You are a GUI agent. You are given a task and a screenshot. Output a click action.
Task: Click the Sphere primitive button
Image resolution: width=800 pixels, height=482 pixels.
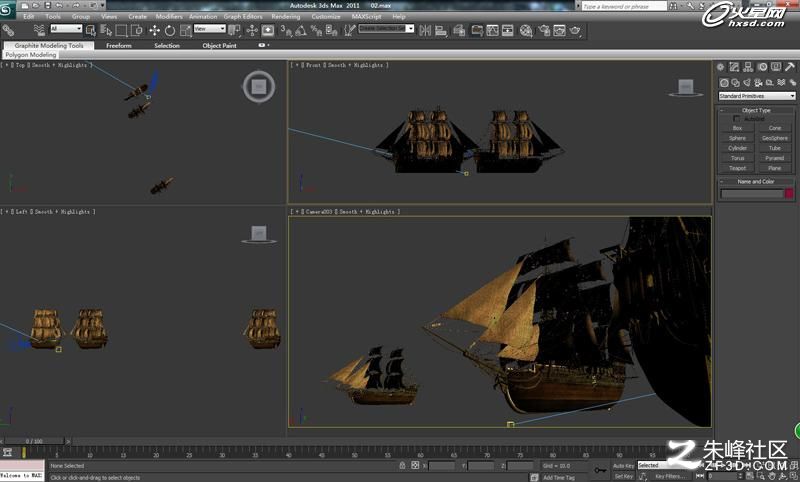[738, 138]
